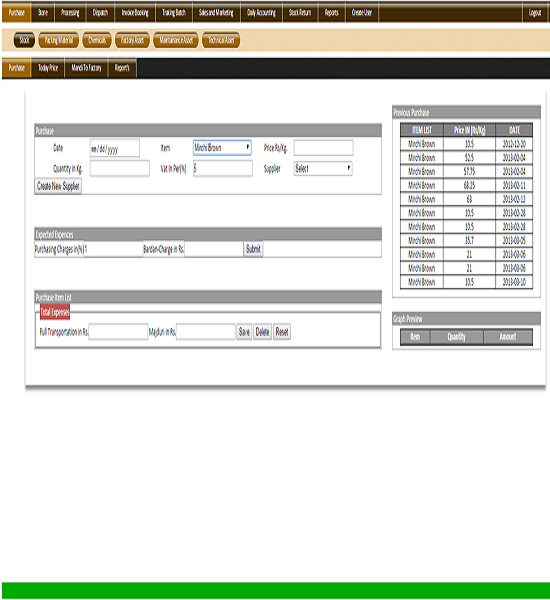Select the Packing Material category button
Viewport: 550px width, 600px height.
[x=59, y=40]
